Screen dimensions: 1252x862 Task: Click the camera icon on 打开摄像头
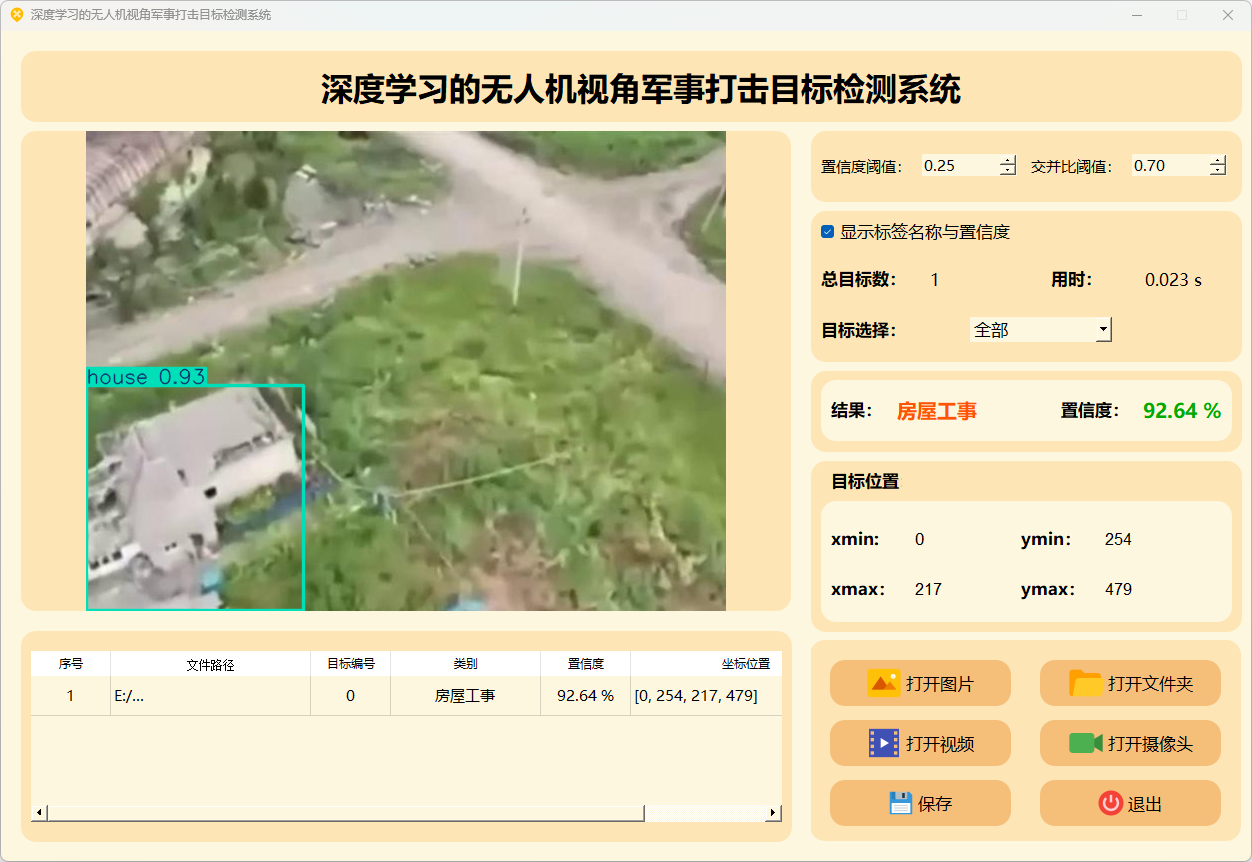(1085, 743)
